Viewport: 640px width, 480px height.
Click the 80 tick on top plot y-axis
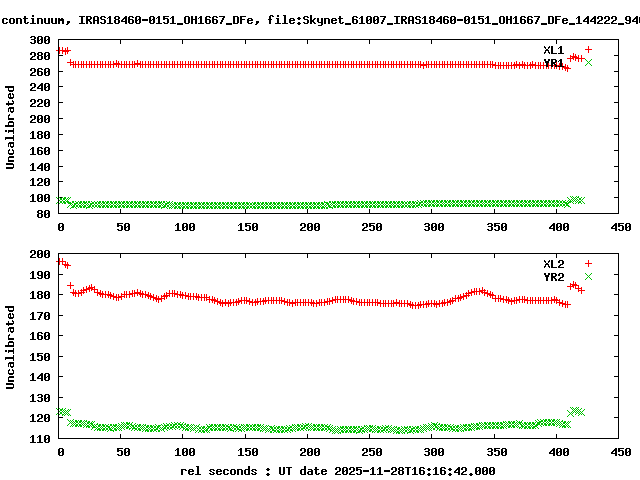pos(43,213)
